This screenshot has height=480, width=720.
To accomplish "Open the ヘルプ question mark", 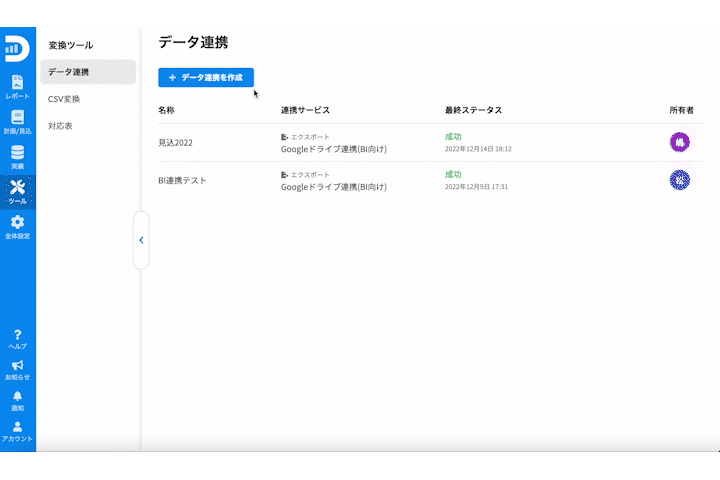I will (x=17, y=339).
